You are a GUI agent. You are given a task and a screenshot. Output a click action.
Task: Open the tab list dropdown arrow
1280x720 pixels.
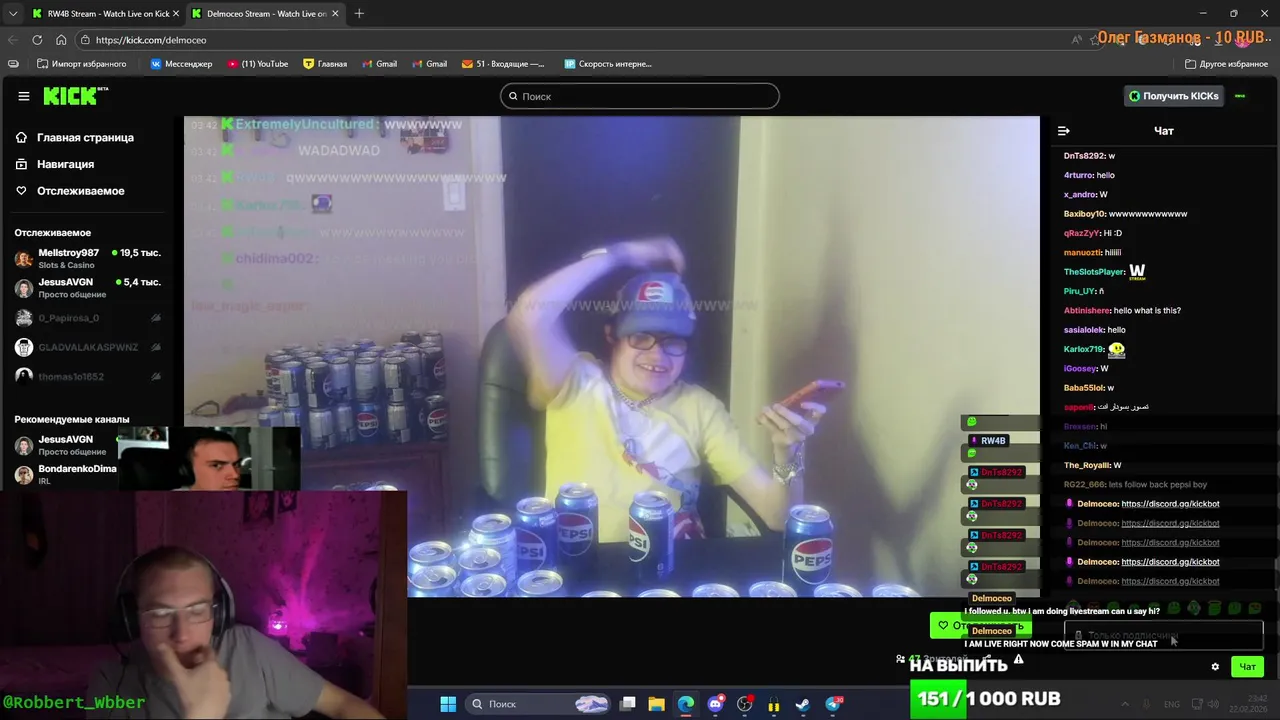12,14
